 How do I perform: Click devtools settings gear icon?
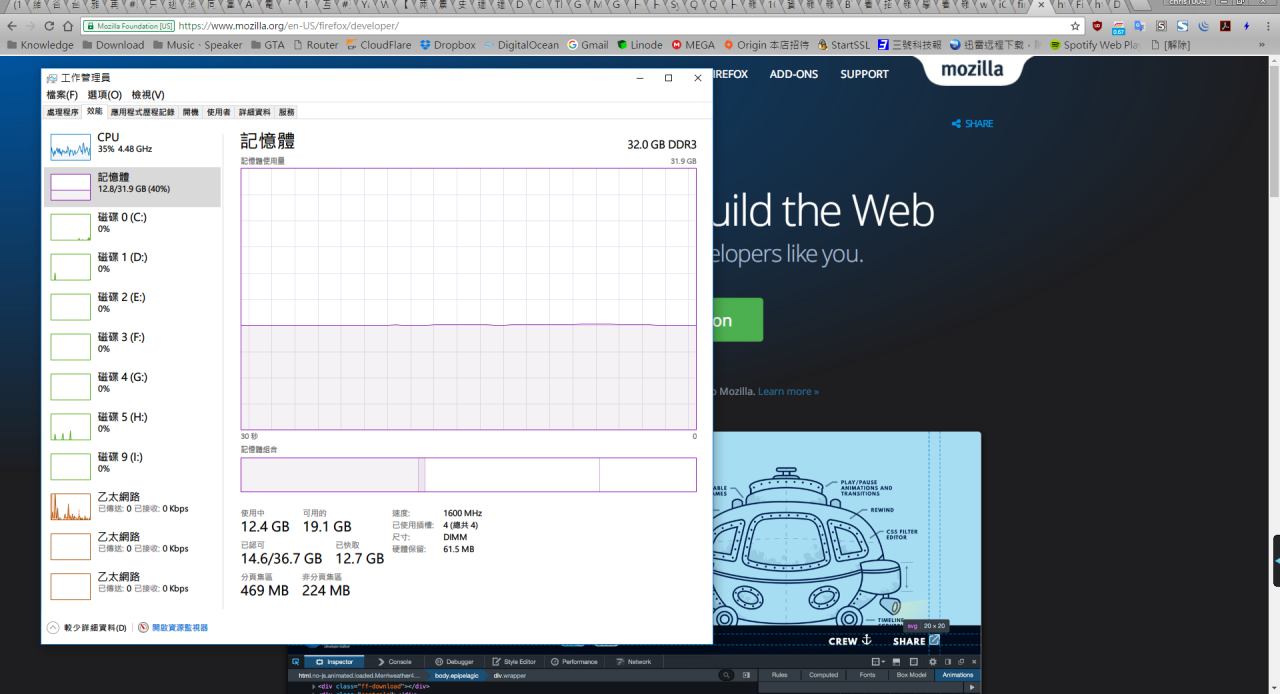pos(932,661)
